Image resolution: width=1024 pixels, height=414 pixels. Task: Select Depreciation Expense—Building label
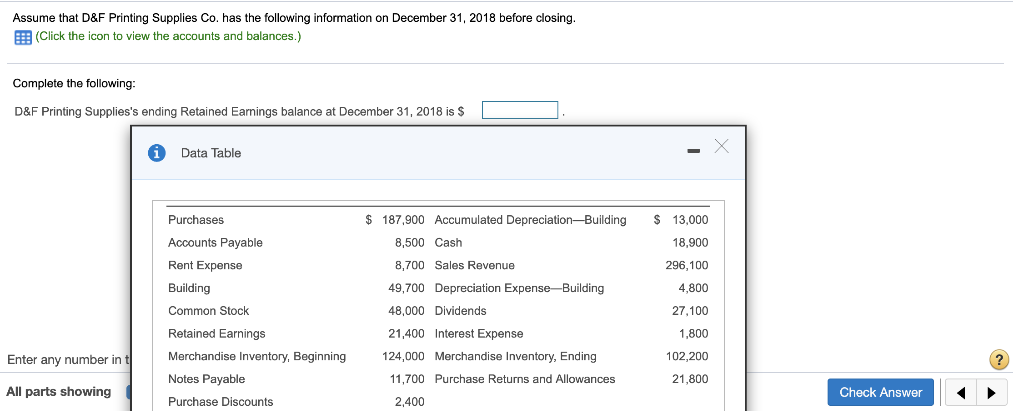click(519, 288)
